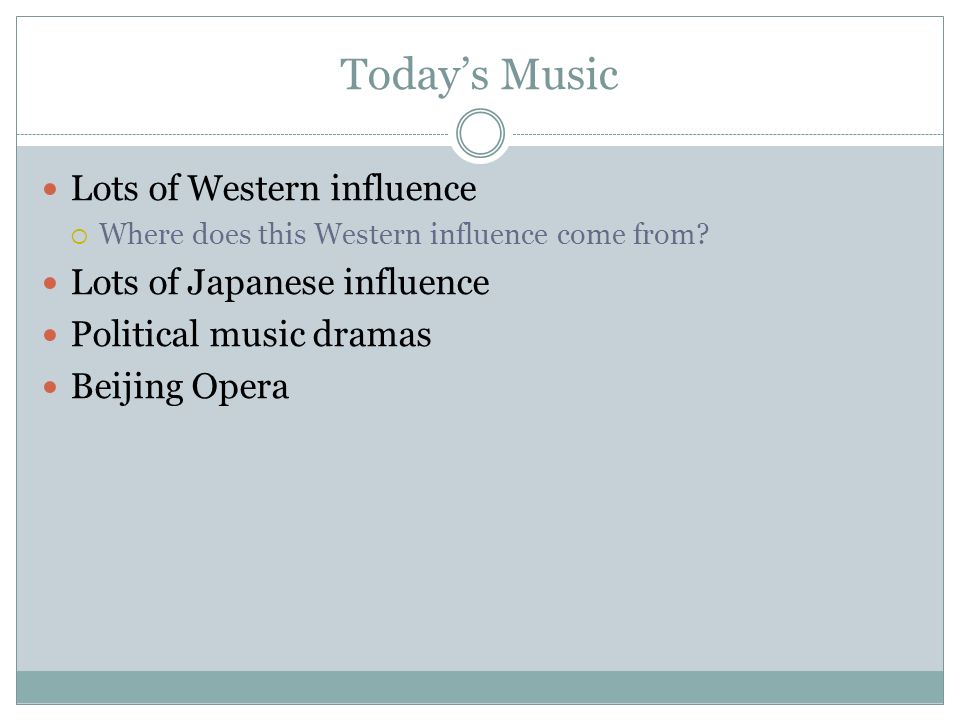Click the word "Opera" in the last bullet
This screenshot has height=720, width=960.
240,388
